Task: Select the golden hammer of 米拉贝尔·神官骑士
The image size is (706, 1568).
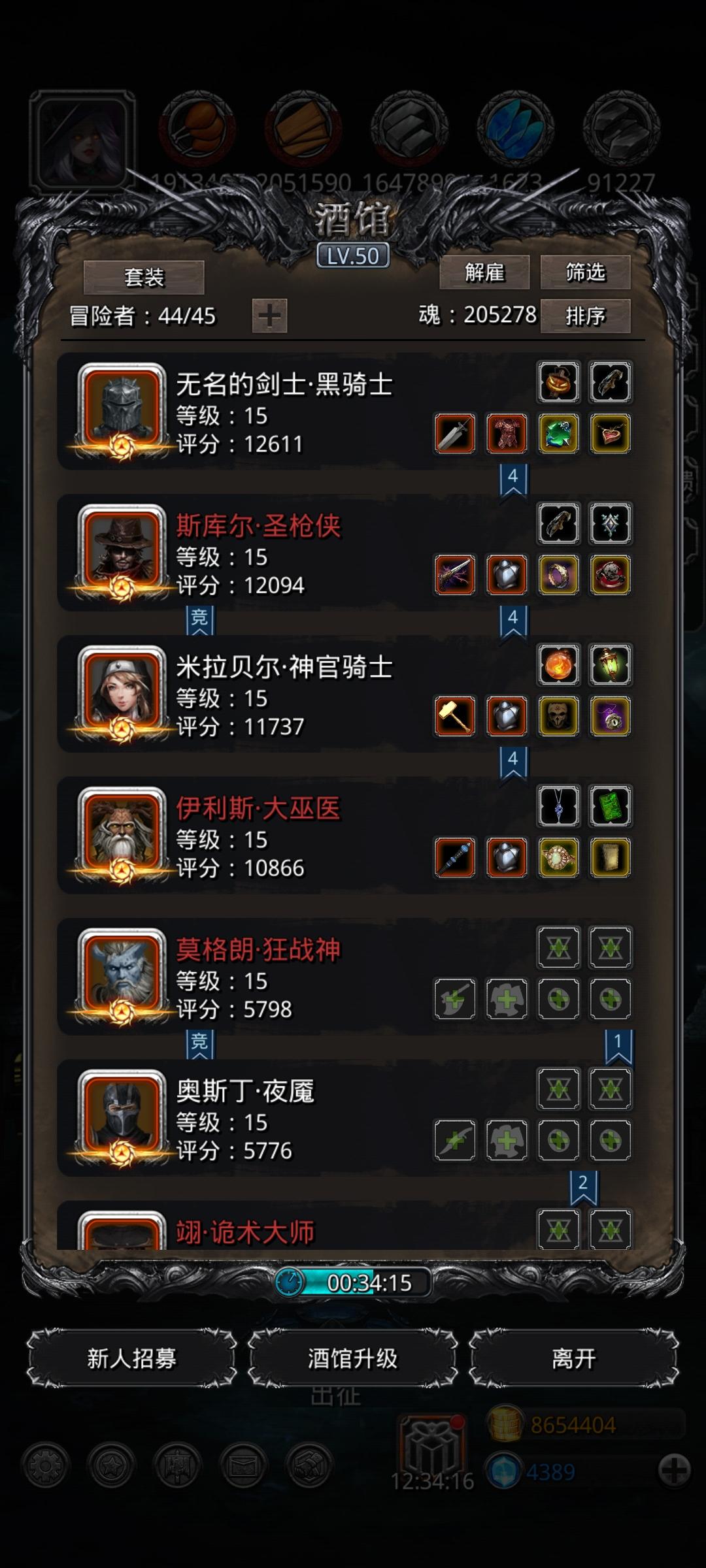Action: click(x=455, y=716)
